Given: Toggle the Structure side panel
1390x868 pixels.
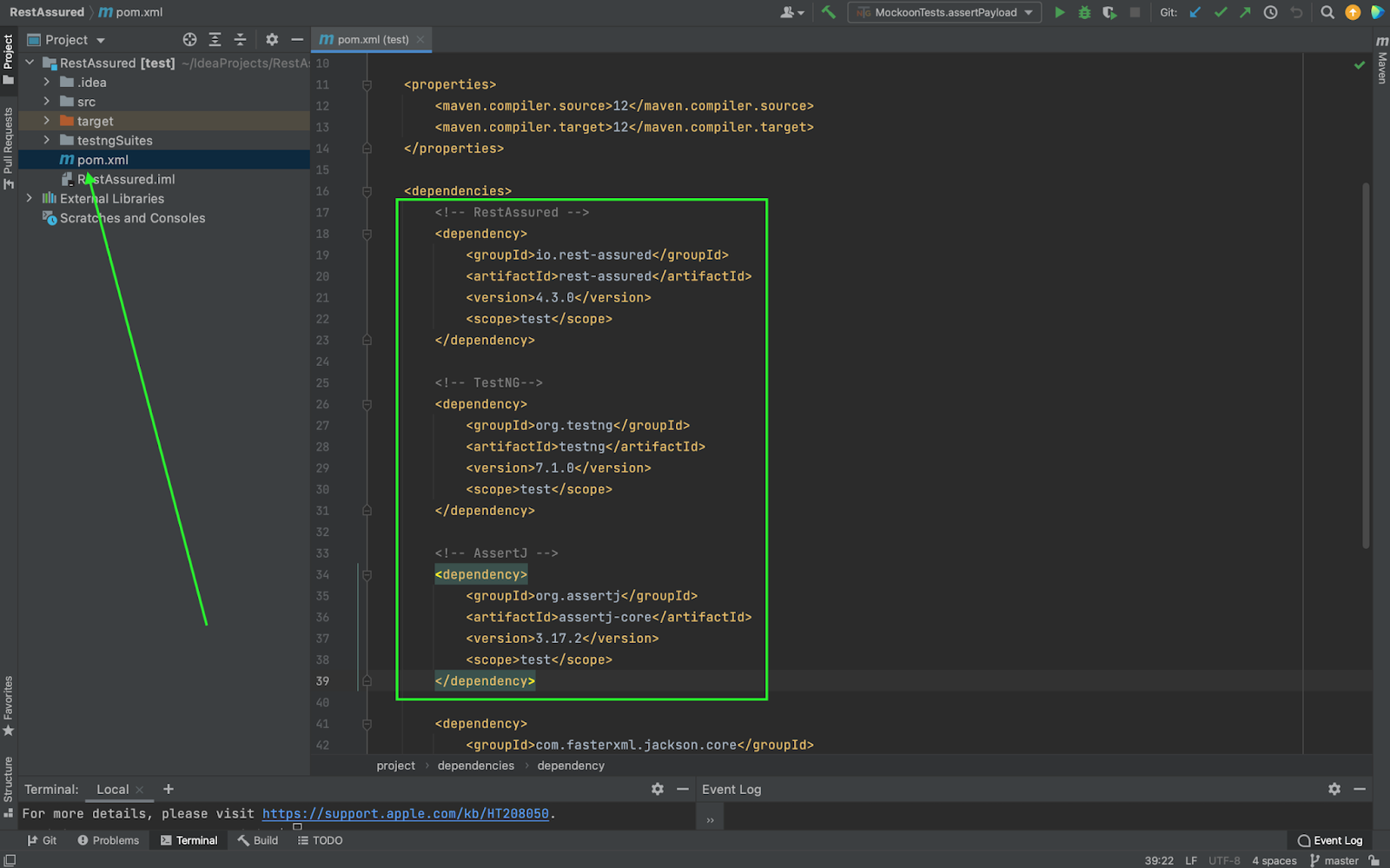Looking at the screenshot, I should click(8, 785).
